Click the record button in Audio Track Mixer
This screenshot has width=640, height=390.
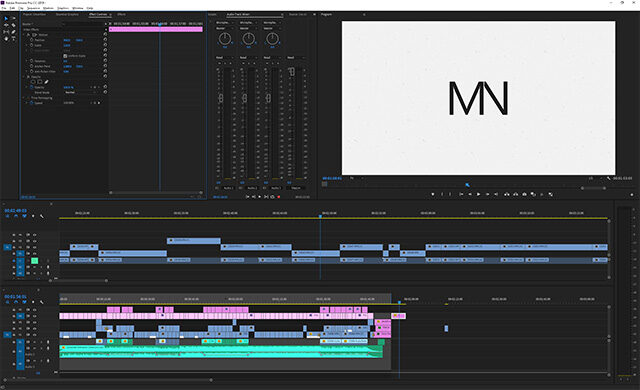[279, 197]
